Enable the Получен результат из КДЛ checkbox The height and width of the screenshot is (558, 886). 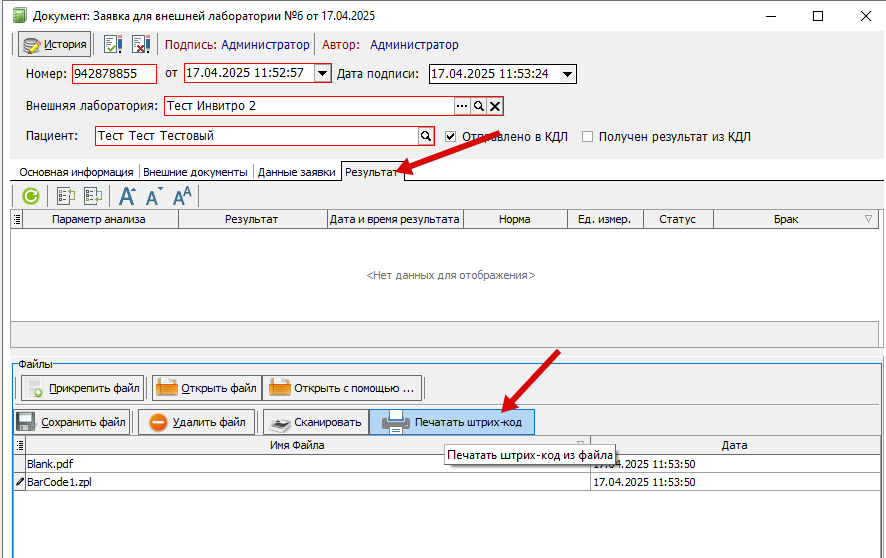(x=588, y=136)
